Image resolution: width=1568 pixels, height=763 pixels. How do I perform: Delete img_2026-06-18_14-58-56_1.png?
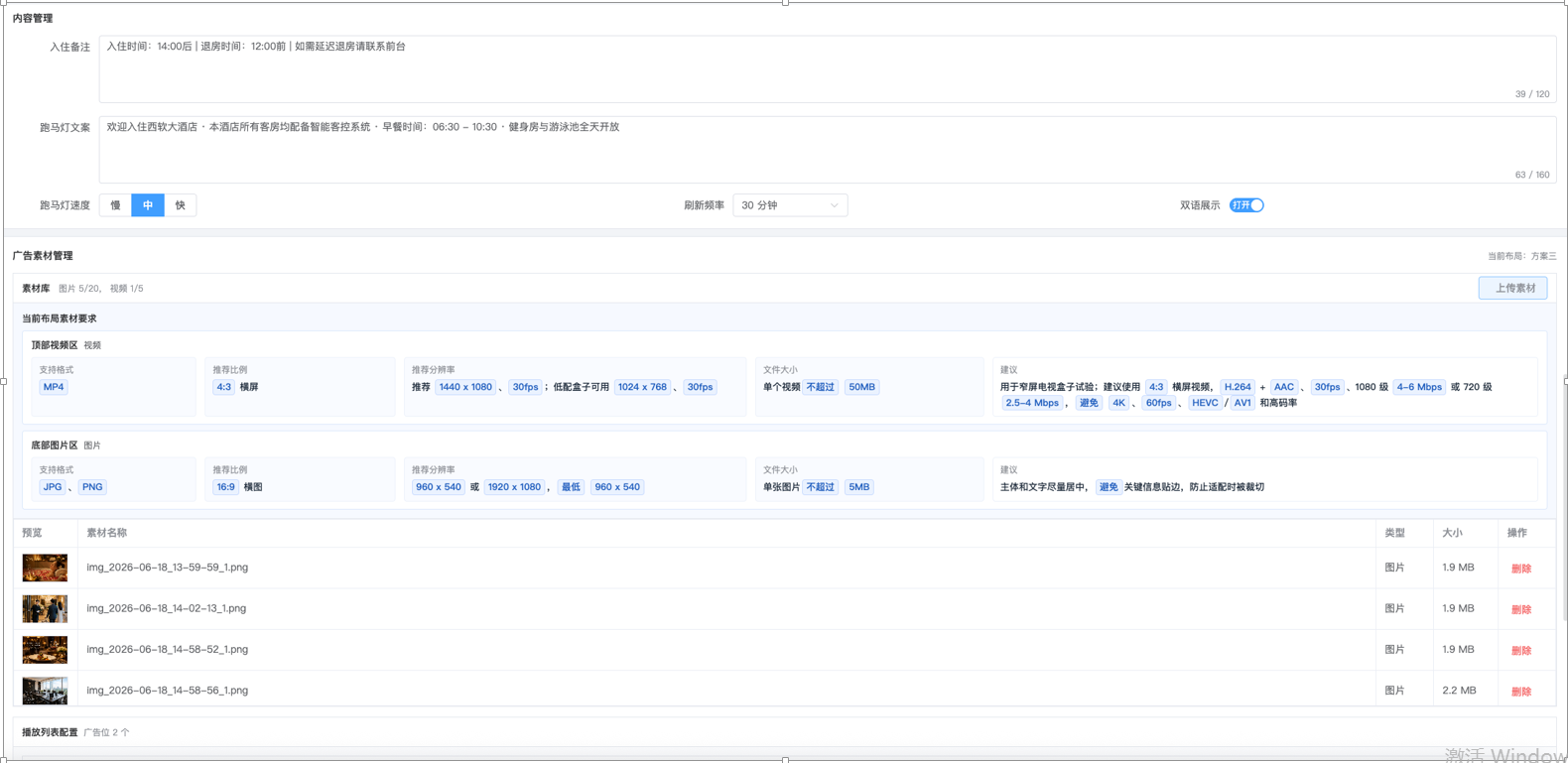click(1520, 692)
